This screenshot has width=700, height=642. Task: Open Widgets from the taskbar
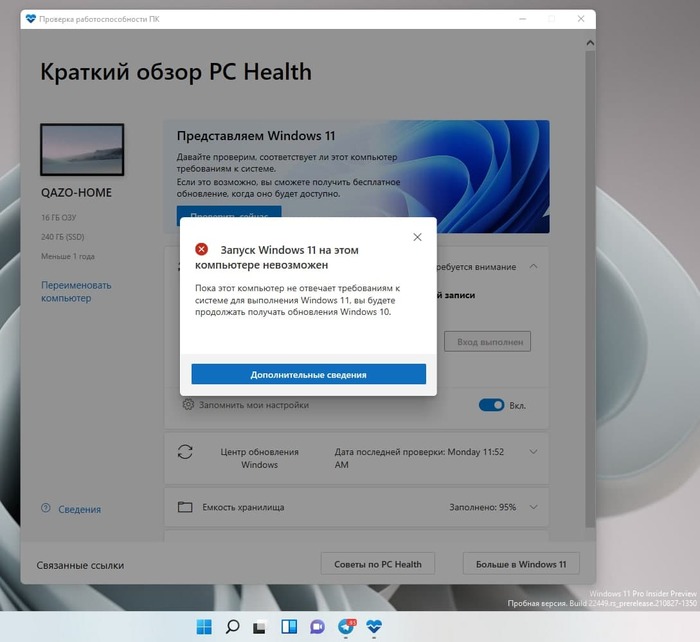[289, 626]
